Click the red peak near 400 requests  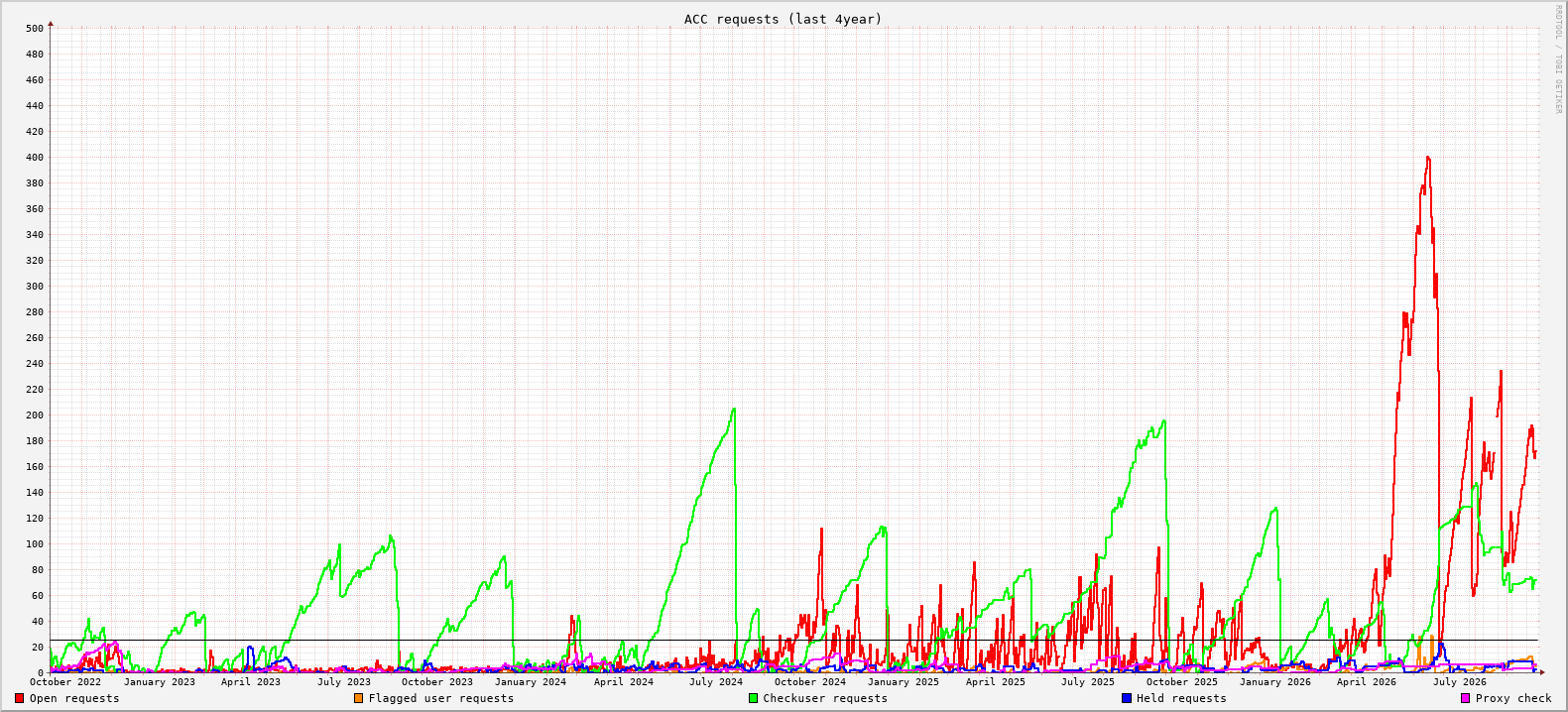1427,158
